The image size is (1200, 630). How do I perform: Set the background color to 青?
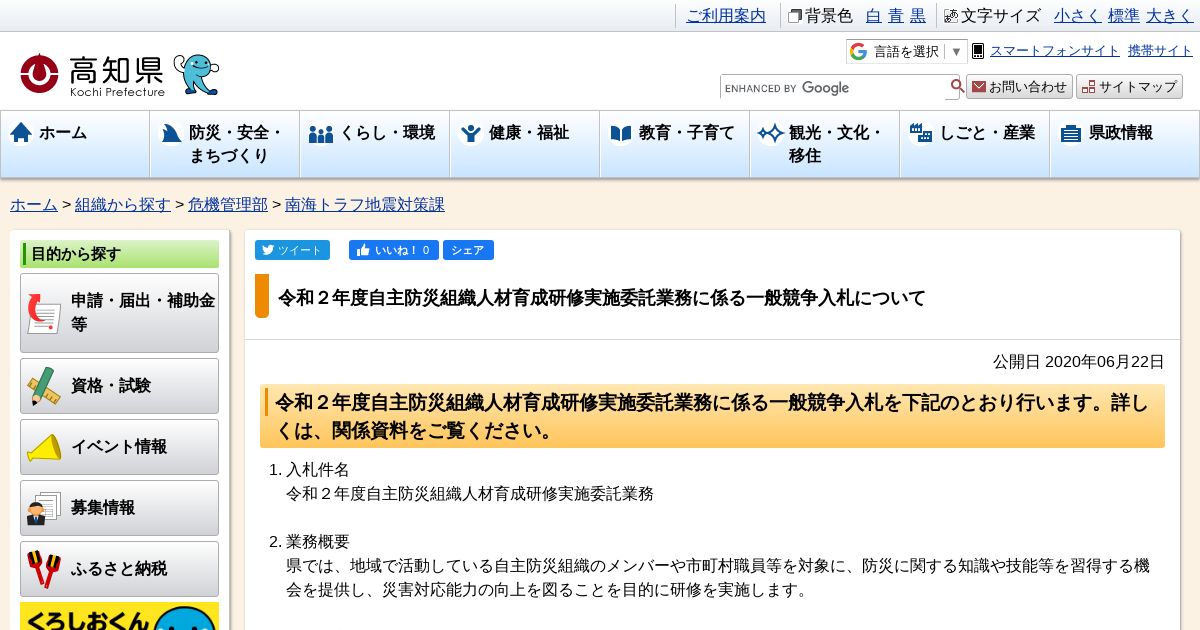click(895, 15)
